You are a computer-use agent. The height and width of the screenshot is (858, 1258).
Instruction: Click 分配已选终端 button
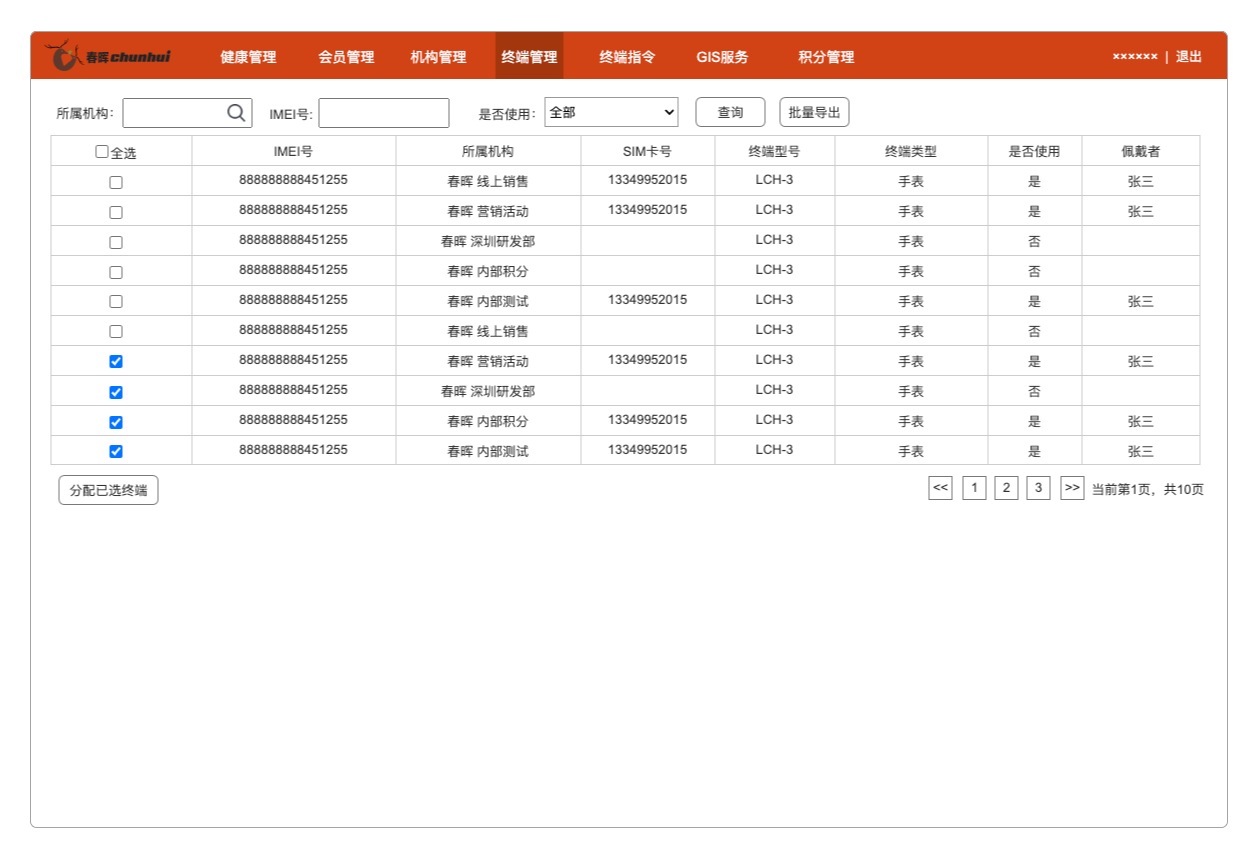tap(108, 490)
